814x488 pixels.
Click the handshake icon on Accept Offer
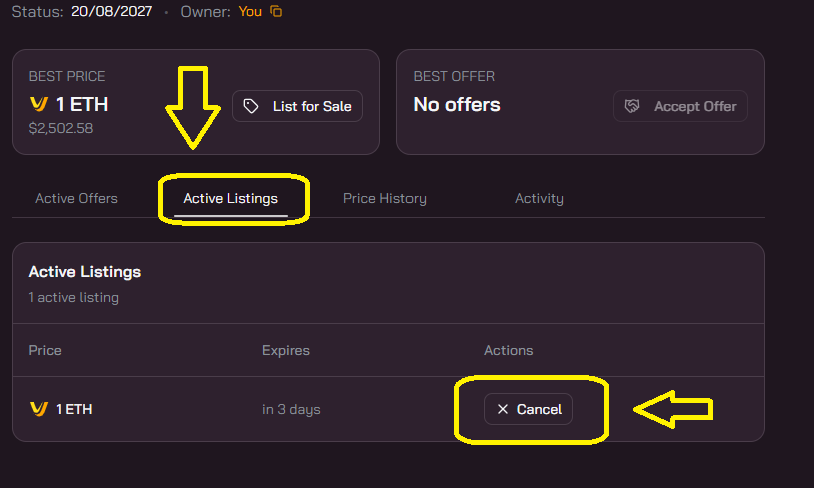pos(632,106)
